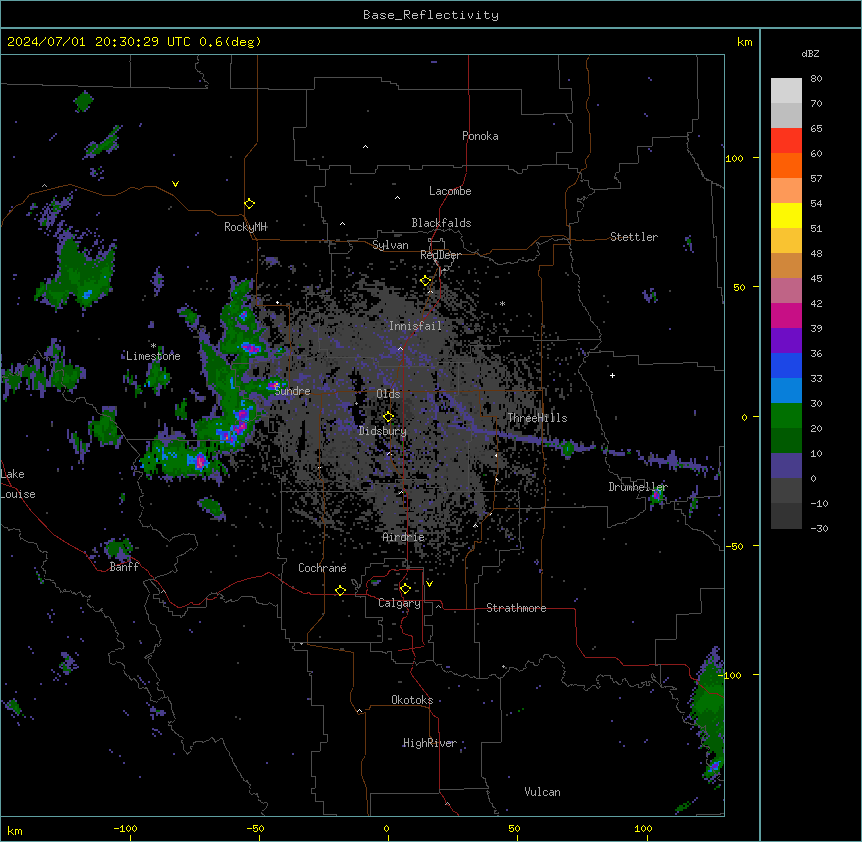This screenshot has height=842, width=862.
Task: Click the green echo cluster above Banff
Action: click(119, 549)
